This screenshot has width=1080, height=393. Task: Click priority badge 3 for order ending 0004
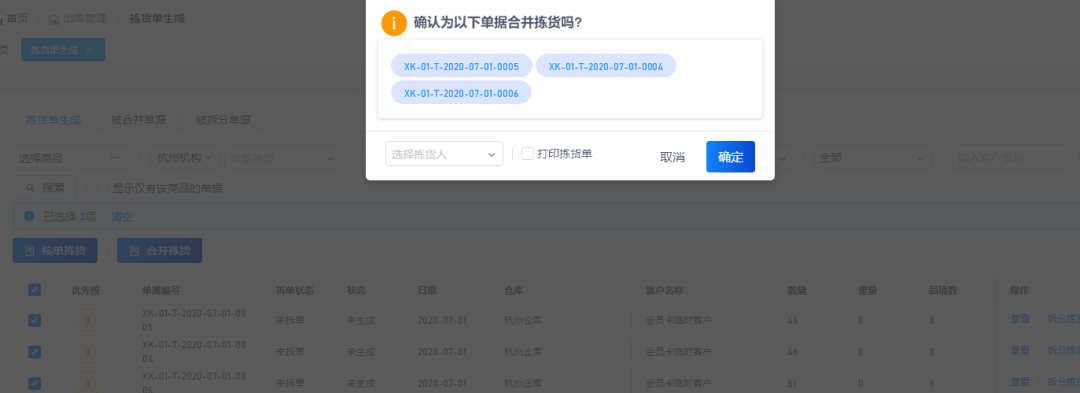click(87, 352)
